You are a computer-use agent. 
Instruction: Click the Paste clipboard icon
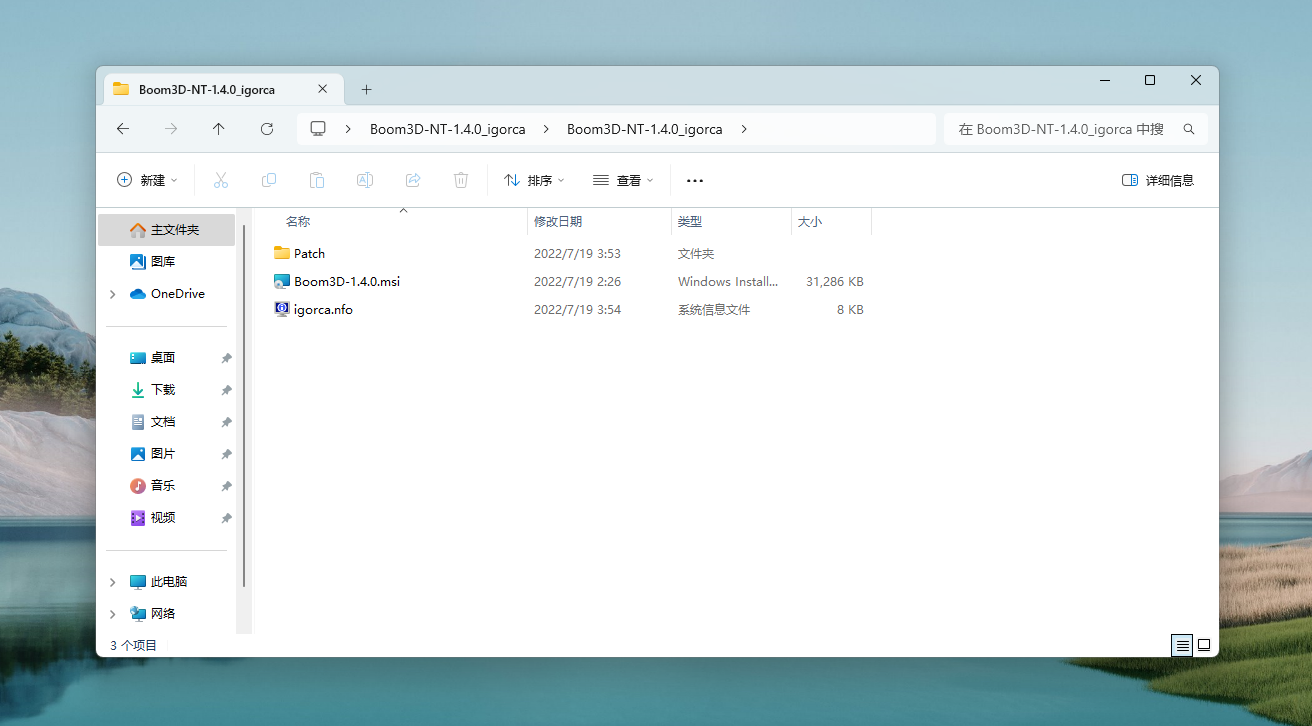317,180
